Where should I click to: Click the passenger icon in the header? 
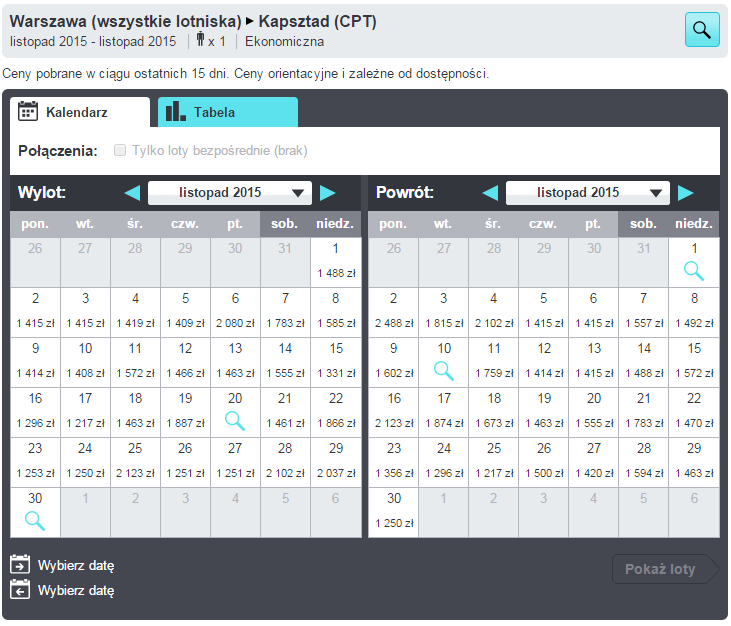tap(200, 39)
